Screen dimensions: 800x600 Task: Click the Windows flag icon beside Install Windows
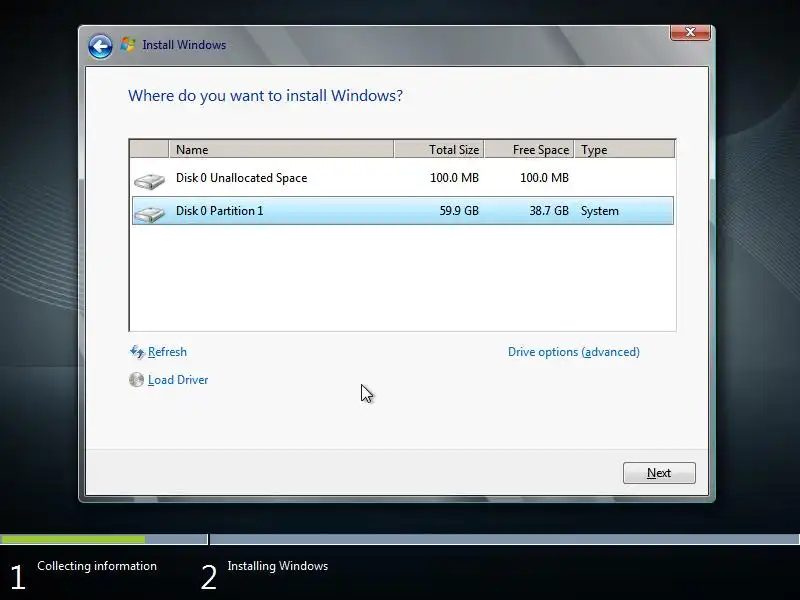point(128,45)
